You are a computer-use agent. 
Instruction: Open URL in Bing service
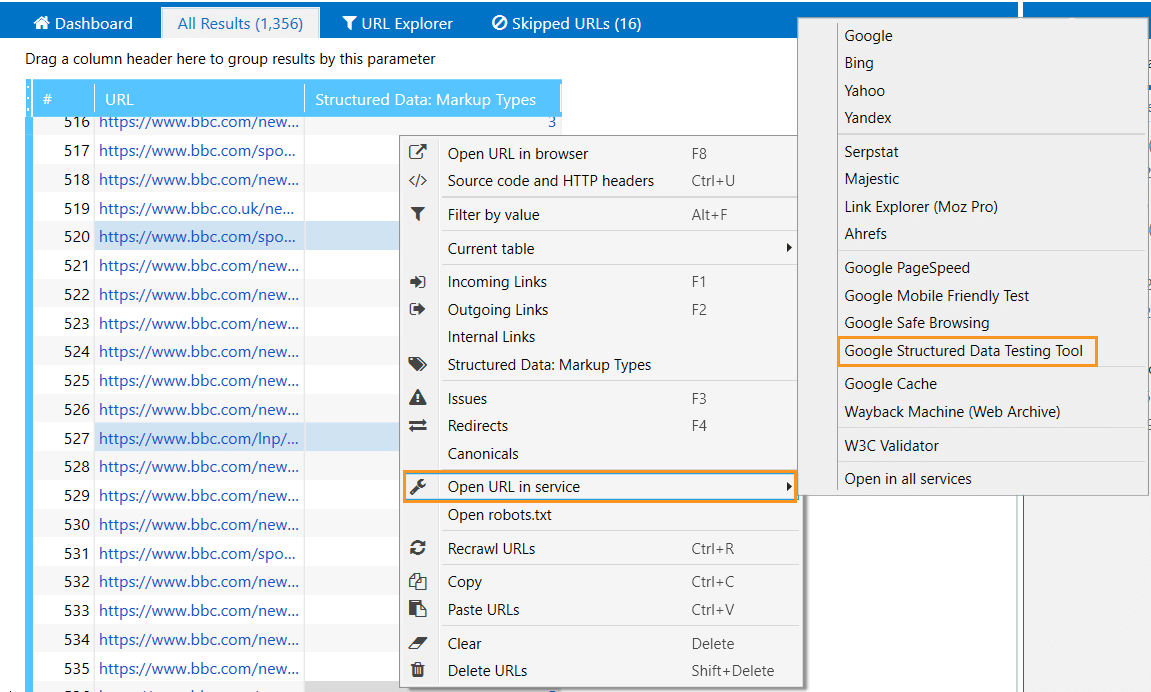click(x=859, y=63)
